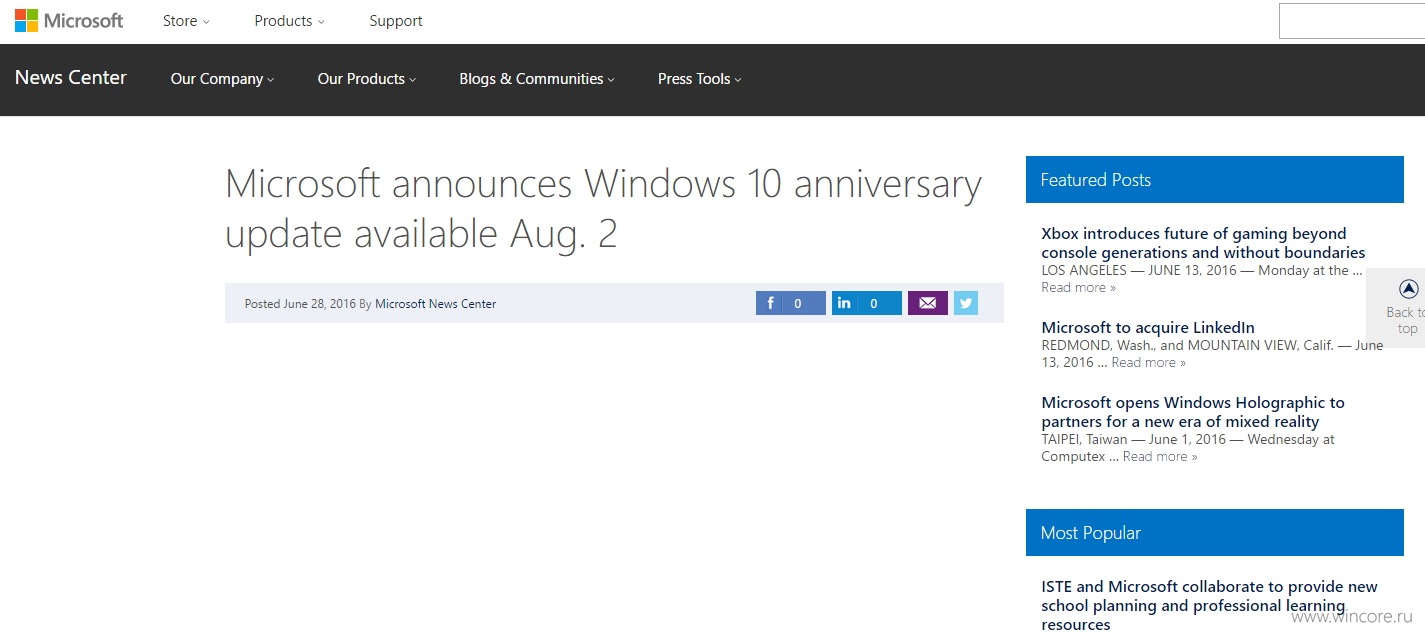Open Xbox future of gaming post

point(1203,243)
